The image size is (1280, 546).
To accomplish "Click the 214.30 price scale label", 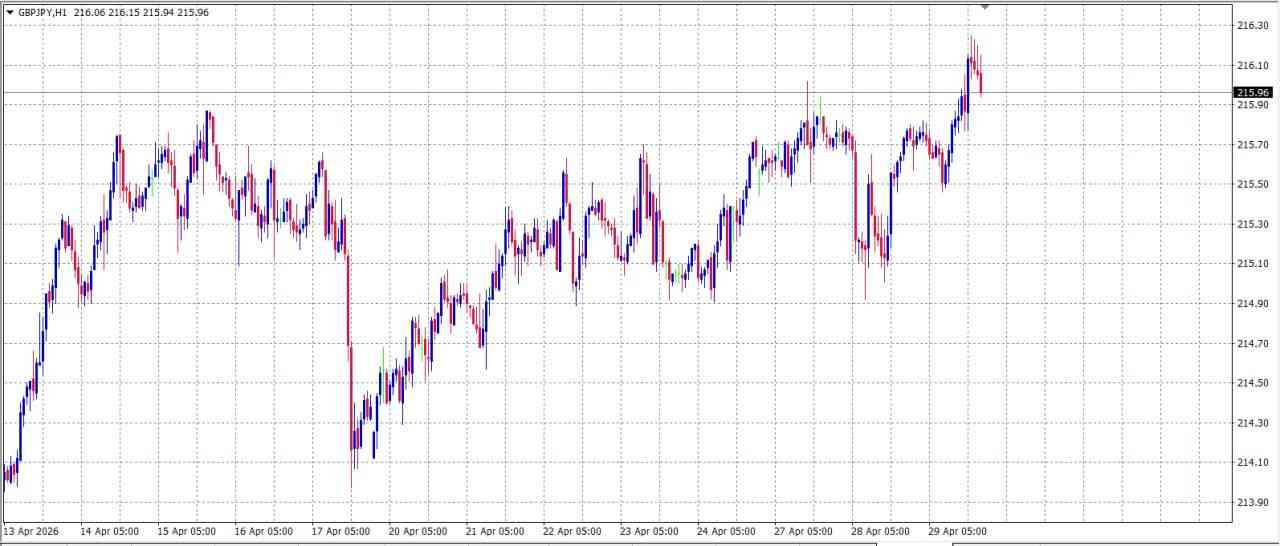I will (x=1253, y=423).
